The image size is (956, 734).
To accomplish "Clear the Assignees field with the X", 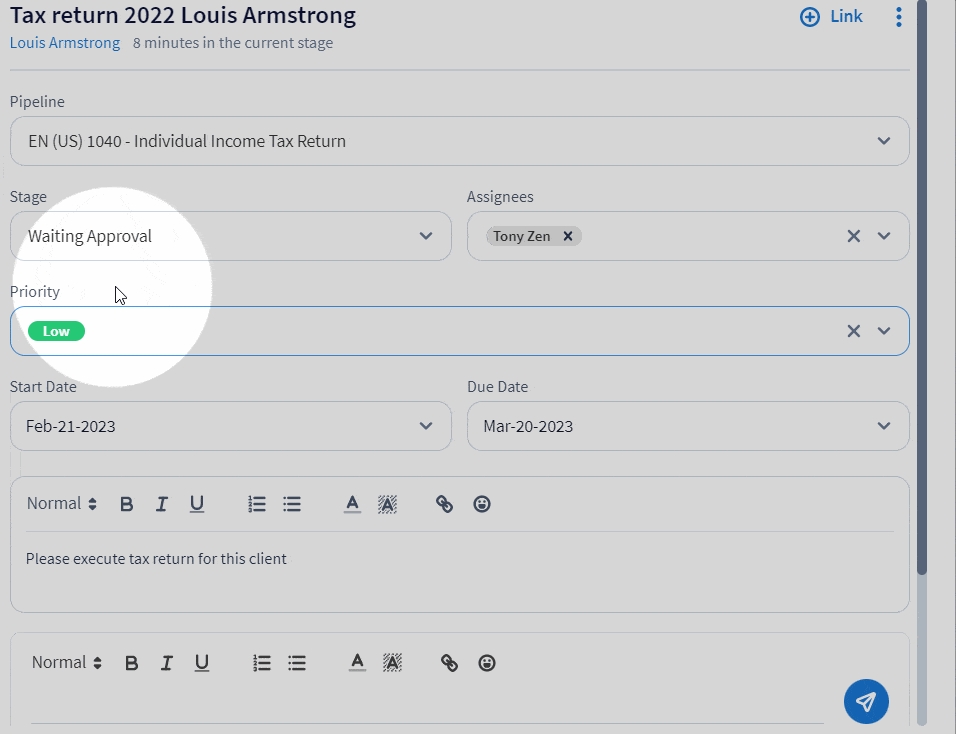I will (x=853, y=236).
